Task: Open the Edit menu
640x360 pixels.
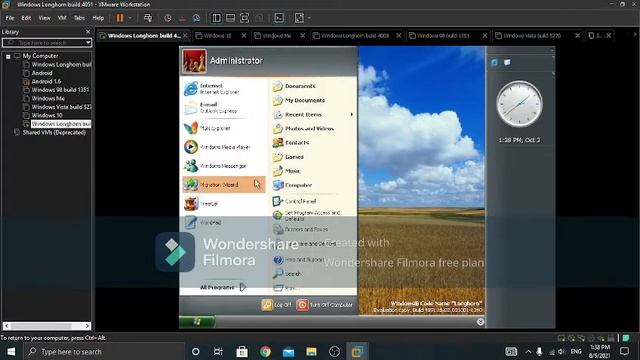Action: [26, 18]
